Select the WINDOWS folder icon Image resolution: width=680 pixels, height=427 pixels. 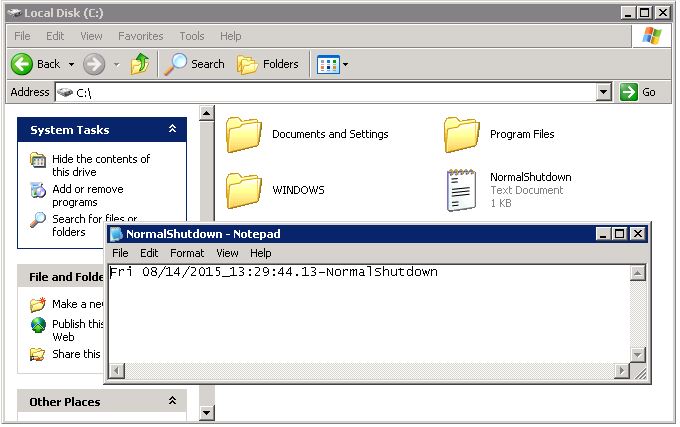pyautogui.click(x=244, y=191)
